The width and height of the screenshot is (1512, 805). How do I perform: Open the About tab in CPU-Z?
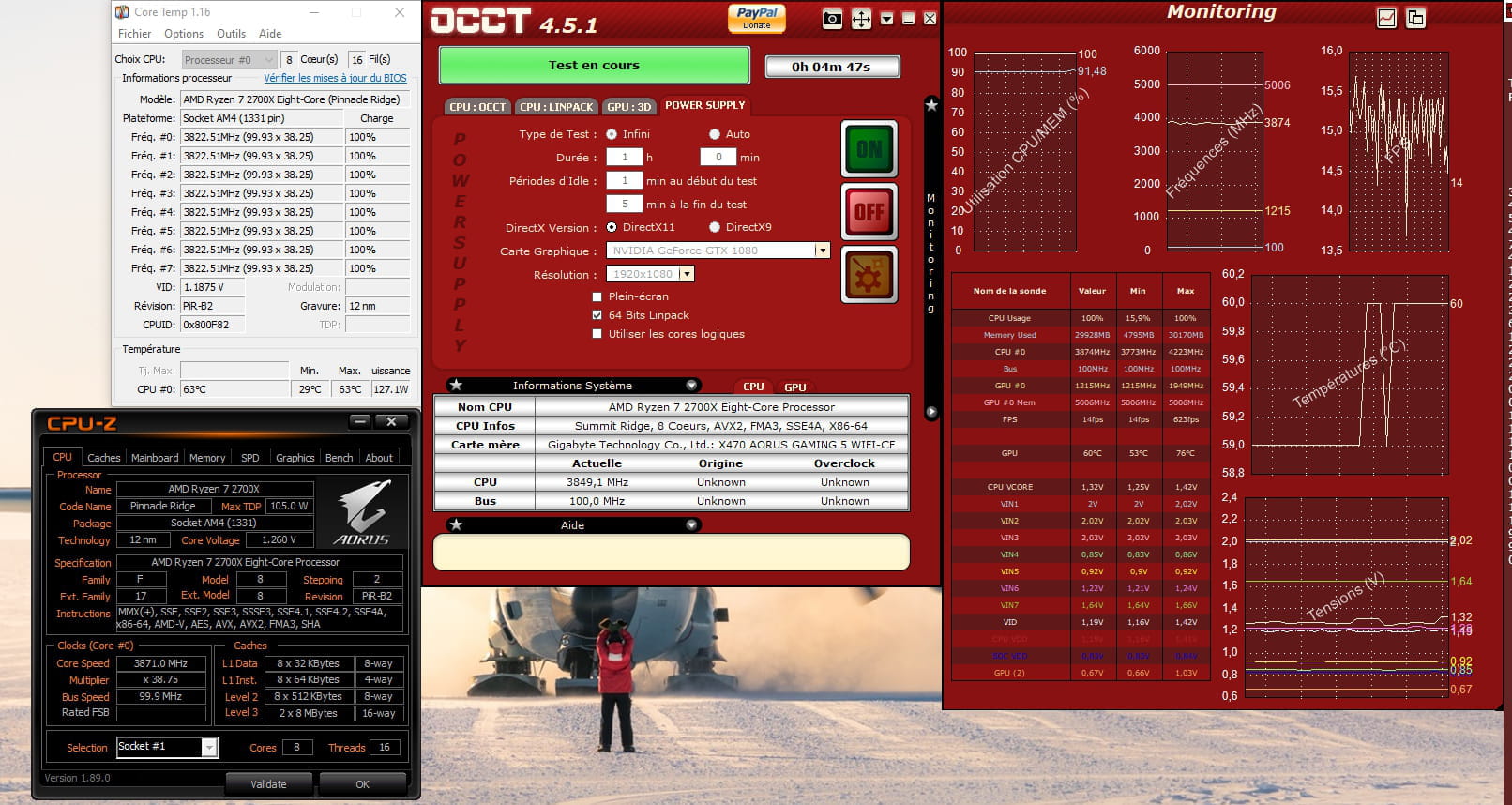tap(379, 458)
